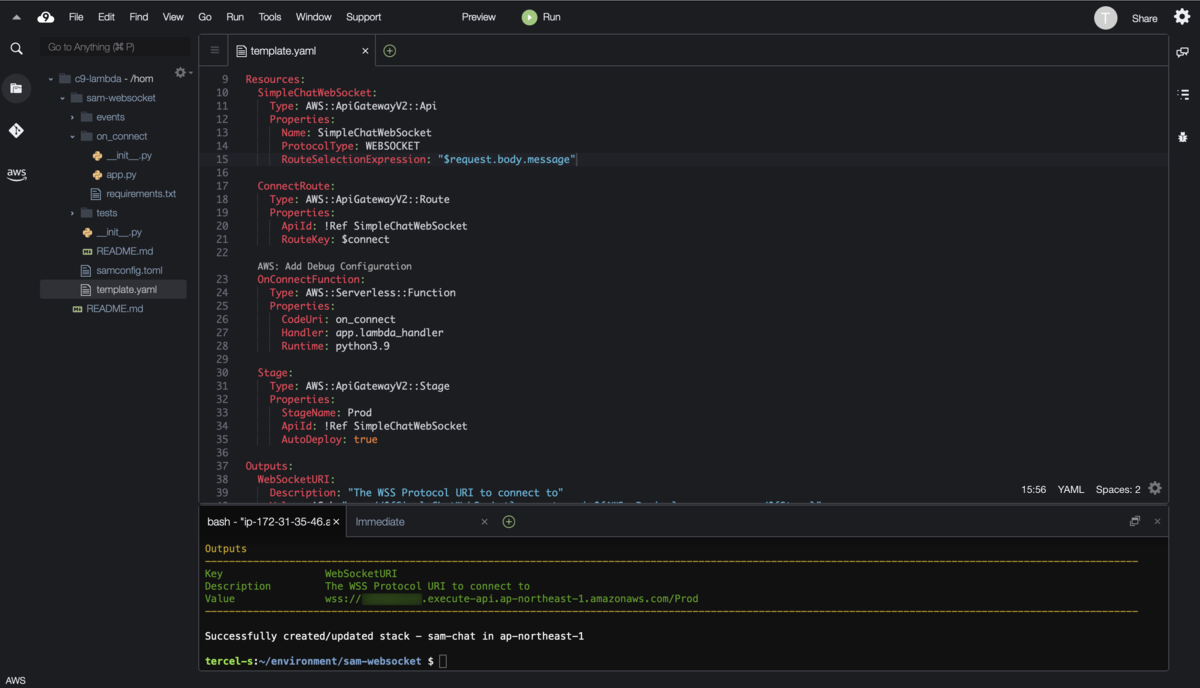
Task: Open the Window menu
Action: [314, 17]
